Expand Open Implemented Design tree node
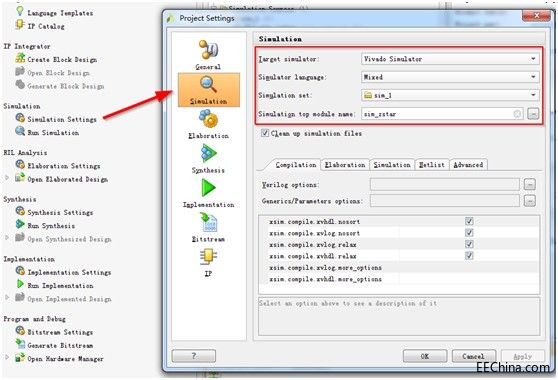 click(7, 297)
